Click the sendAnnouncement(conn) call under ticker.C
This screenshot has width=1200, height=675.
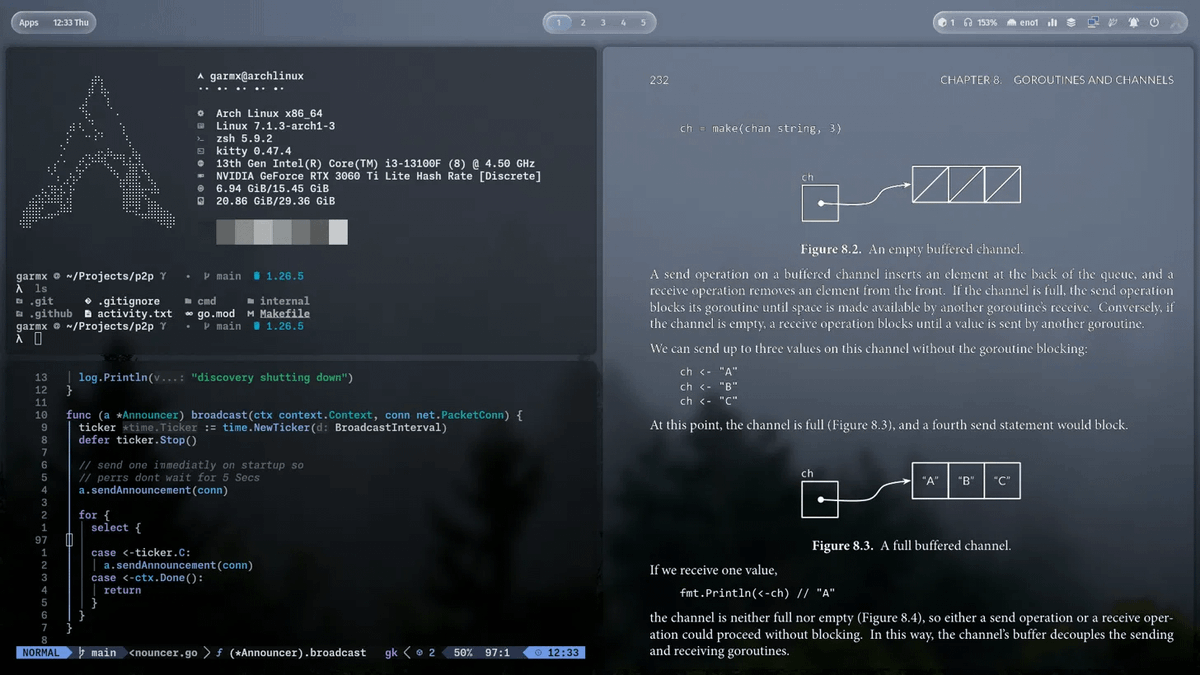[178, 565]
